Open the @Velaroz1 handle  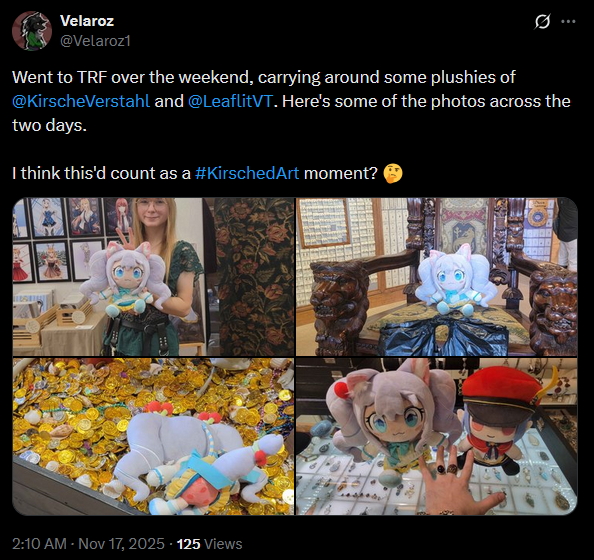tap(95, 41)
